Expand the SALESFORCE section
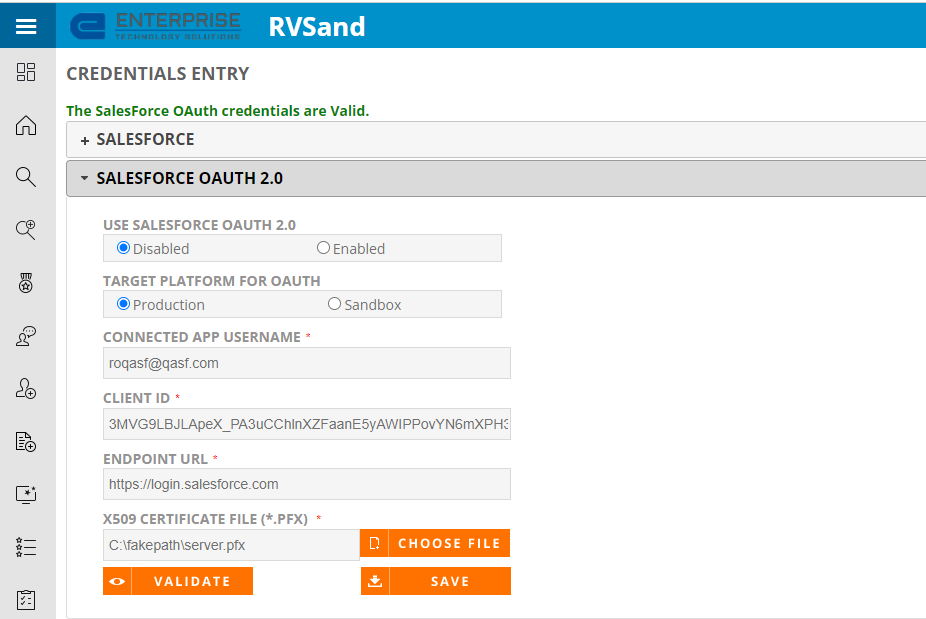This screenshot has width=926, height=619. (x=496, y=139)
